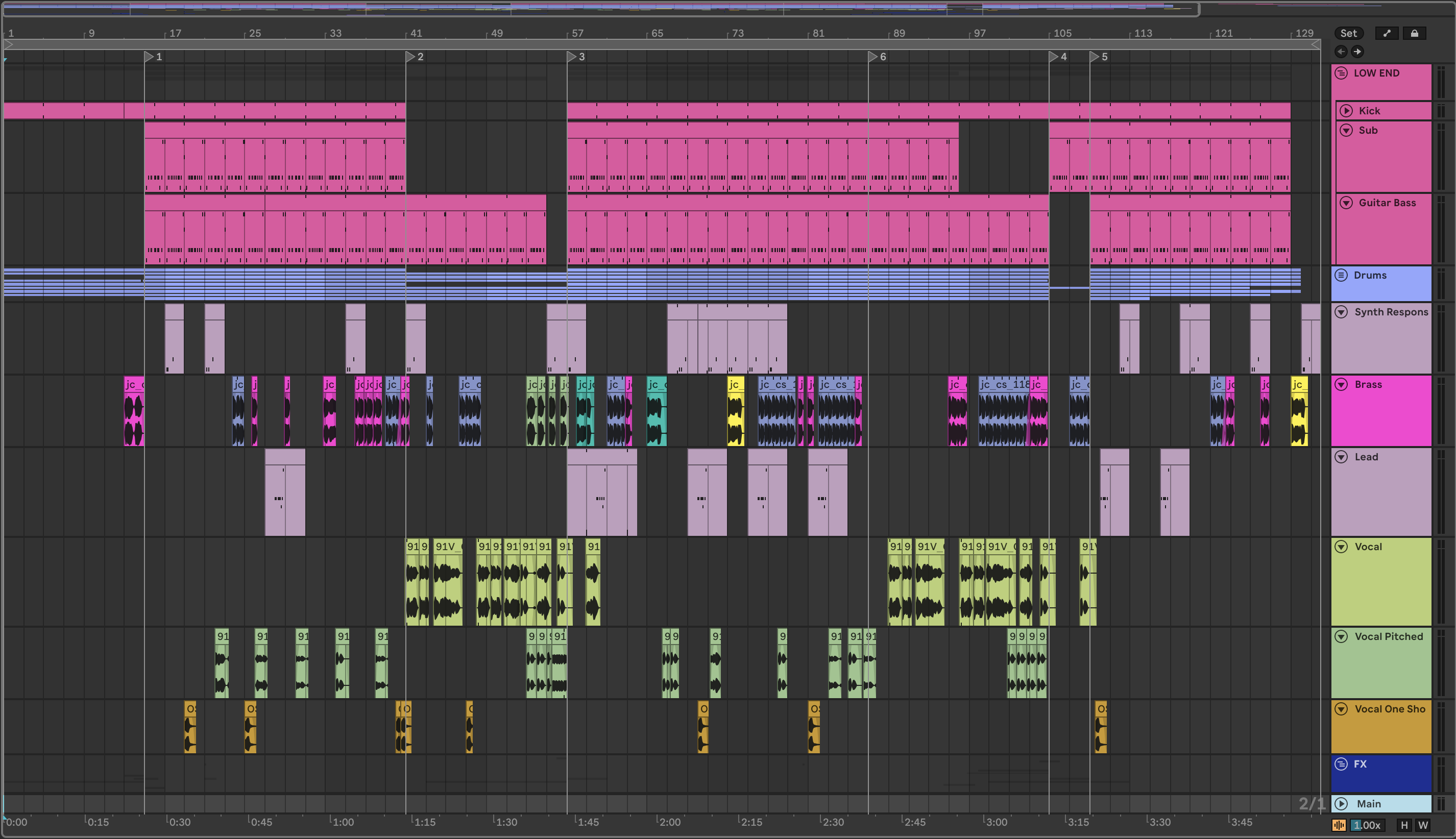Jump to previous locator arrow
Screen dimensions: 1456x839
tap(1341, 51)
